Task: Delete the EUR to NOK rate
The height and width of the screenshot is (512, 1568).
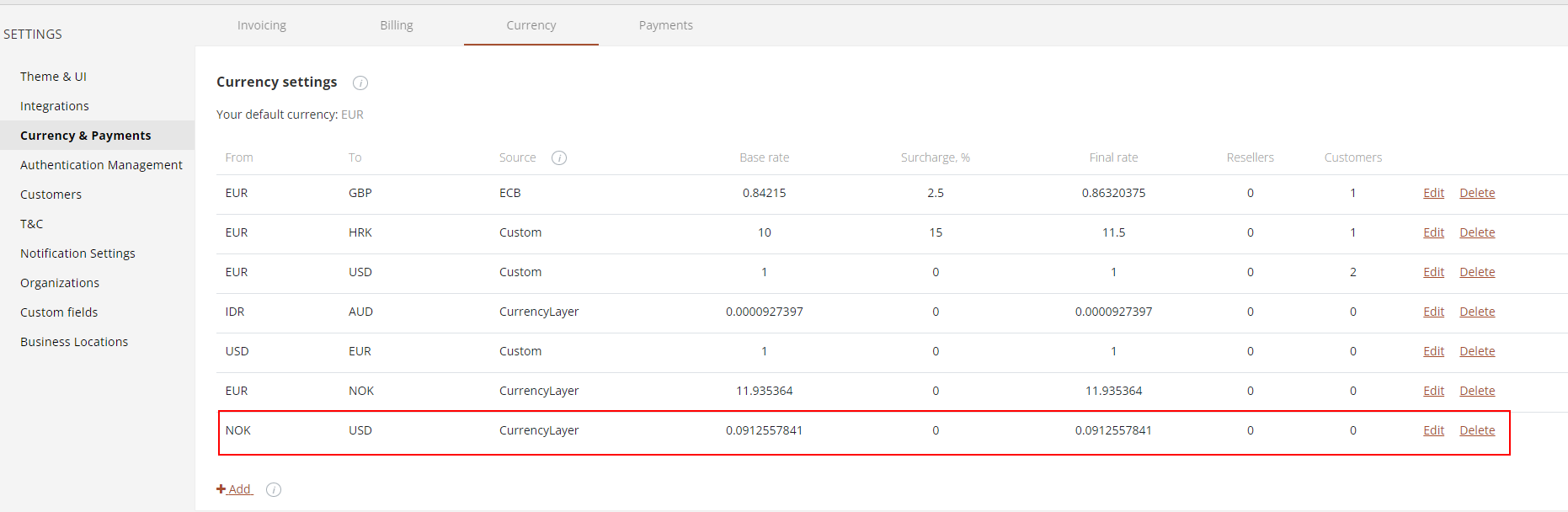Action: 1477,391
